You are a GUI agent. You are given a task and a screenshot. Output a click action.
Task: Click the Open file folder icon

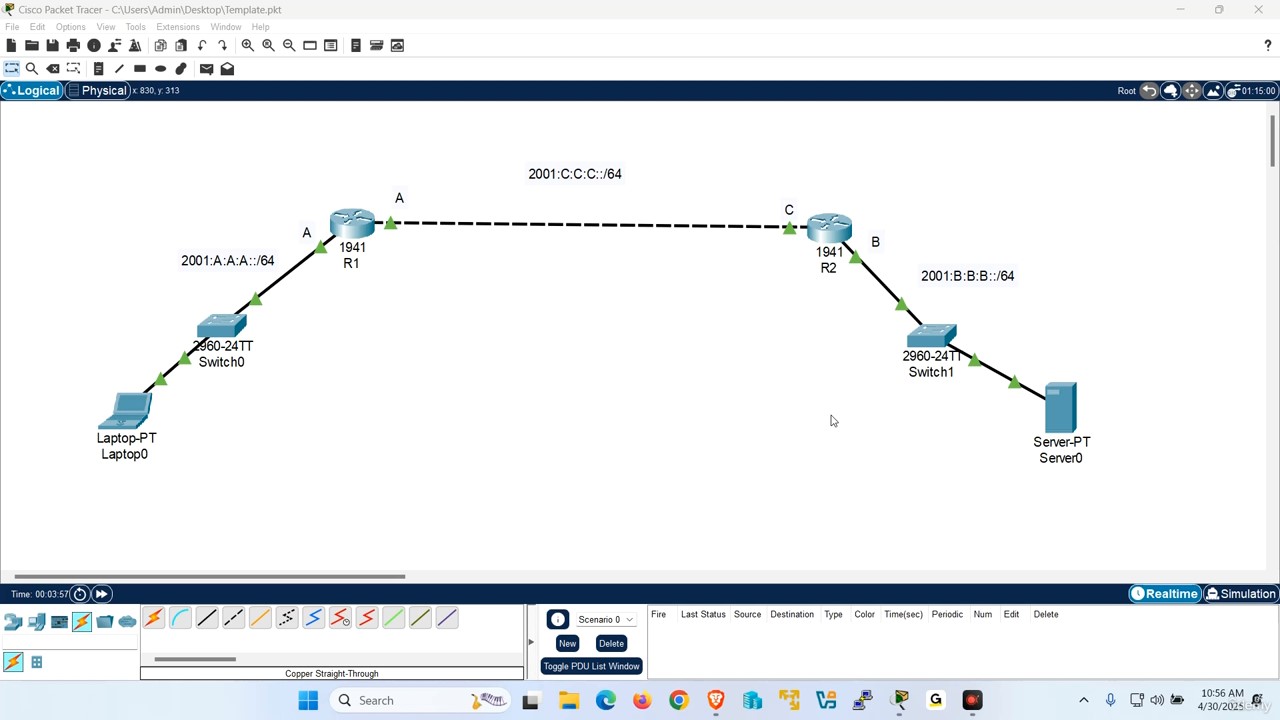point(32,45)
